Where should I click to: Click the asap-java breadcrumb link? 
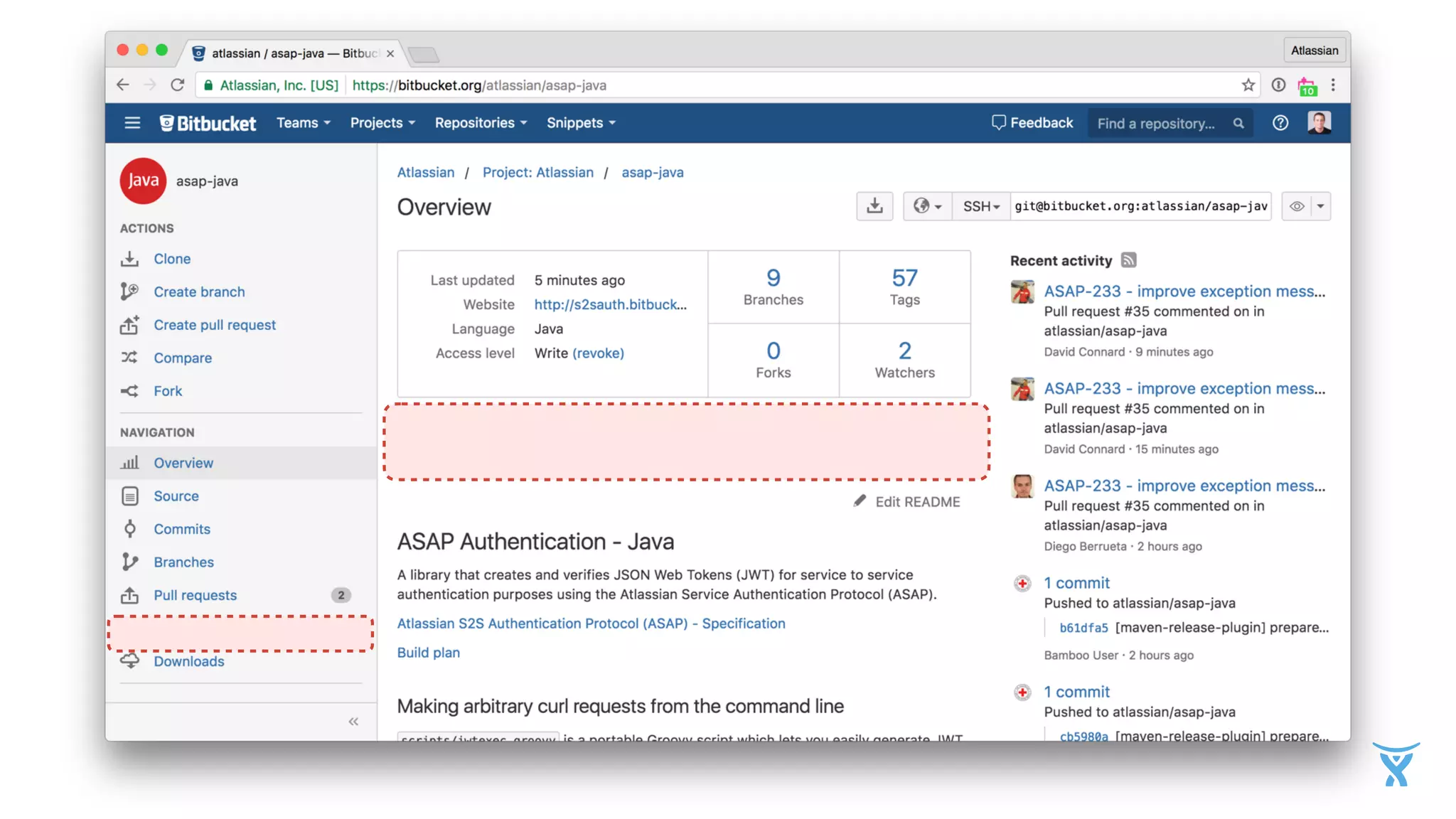click(x=653, y=172)
